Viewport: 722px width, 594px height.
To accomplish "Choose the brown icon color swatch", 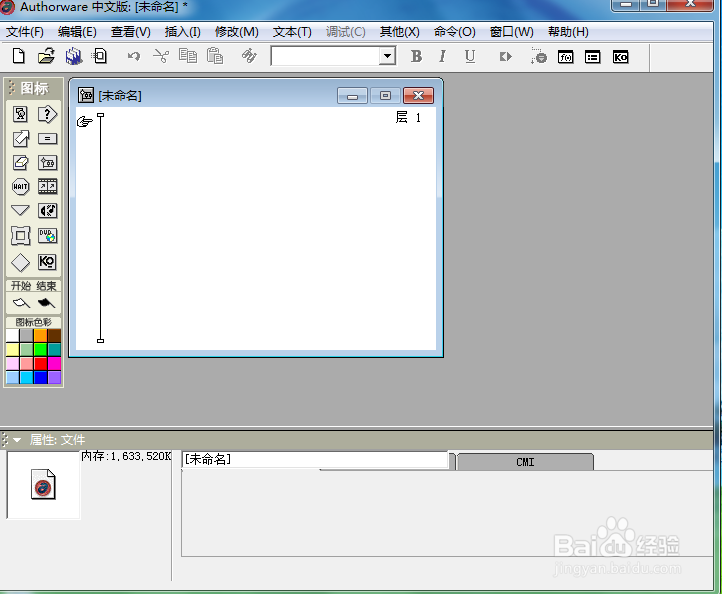I will [x=54, y=336].
